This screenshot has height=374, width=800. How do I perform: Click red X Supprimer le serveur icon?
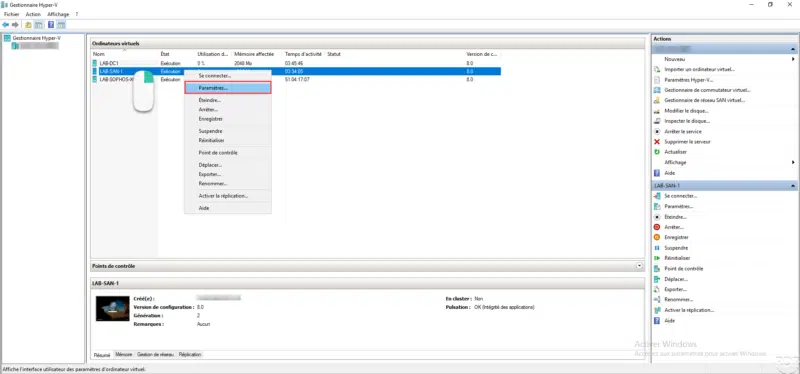[657, 142]
